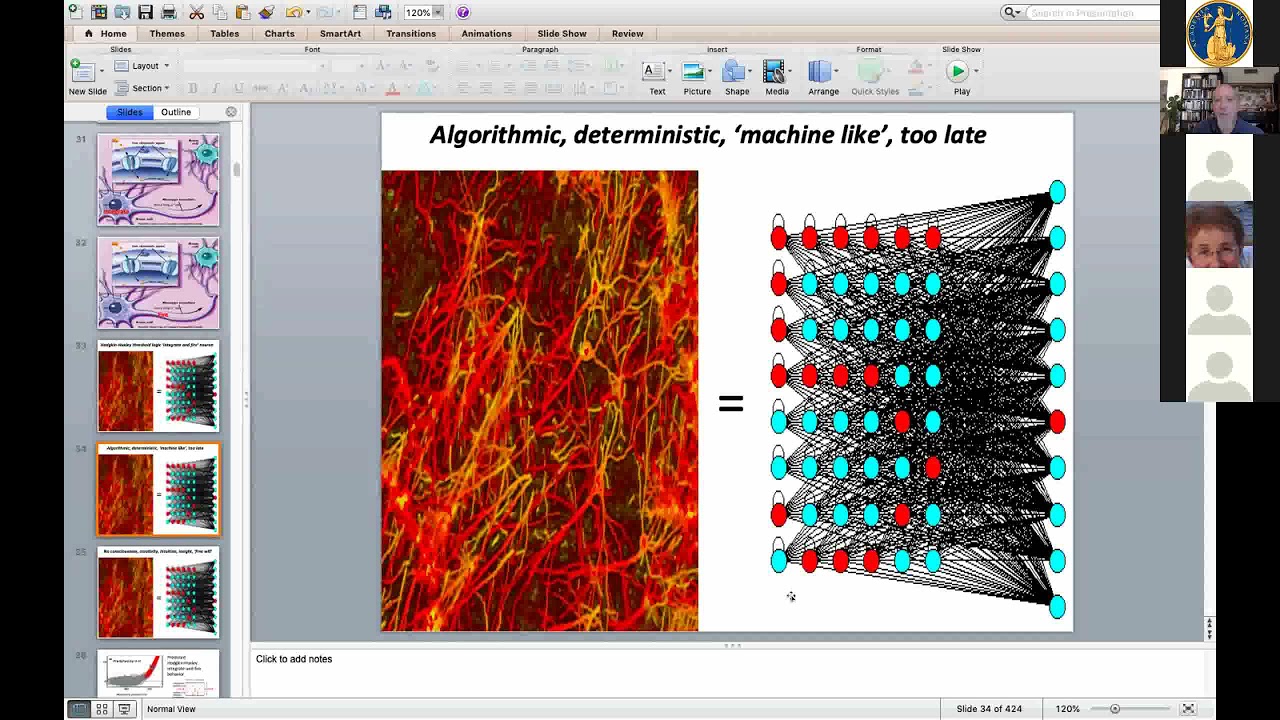Switch pane to Slides view
Viewport: 1280px width, 720px height.
pyautogui.click(x=129, y=112)
